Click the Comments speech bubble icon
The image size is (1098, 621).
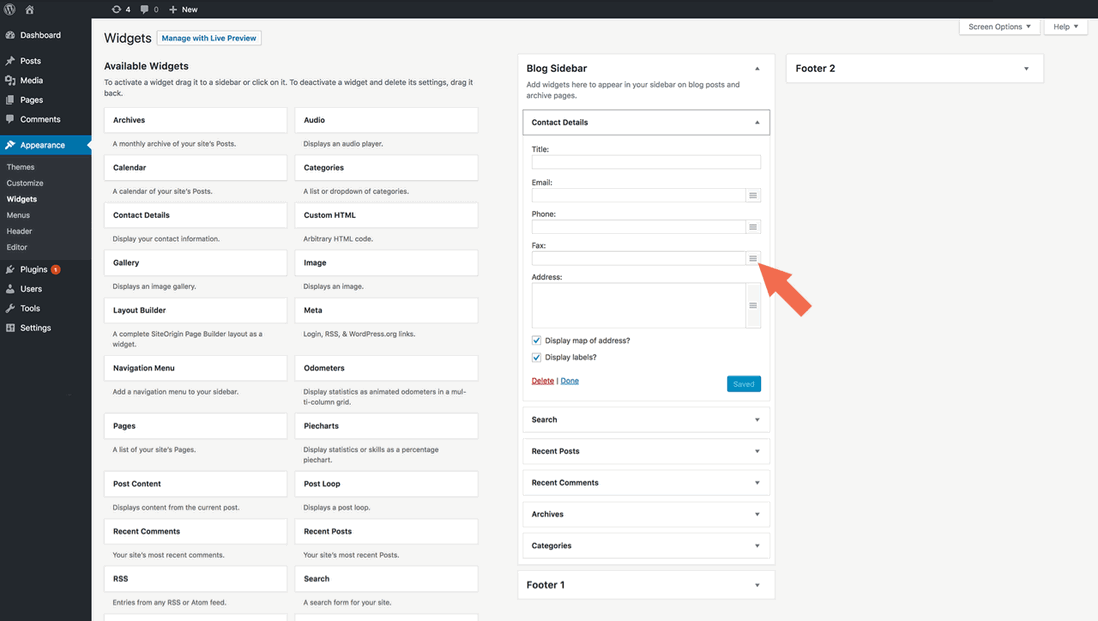(10, 120)
